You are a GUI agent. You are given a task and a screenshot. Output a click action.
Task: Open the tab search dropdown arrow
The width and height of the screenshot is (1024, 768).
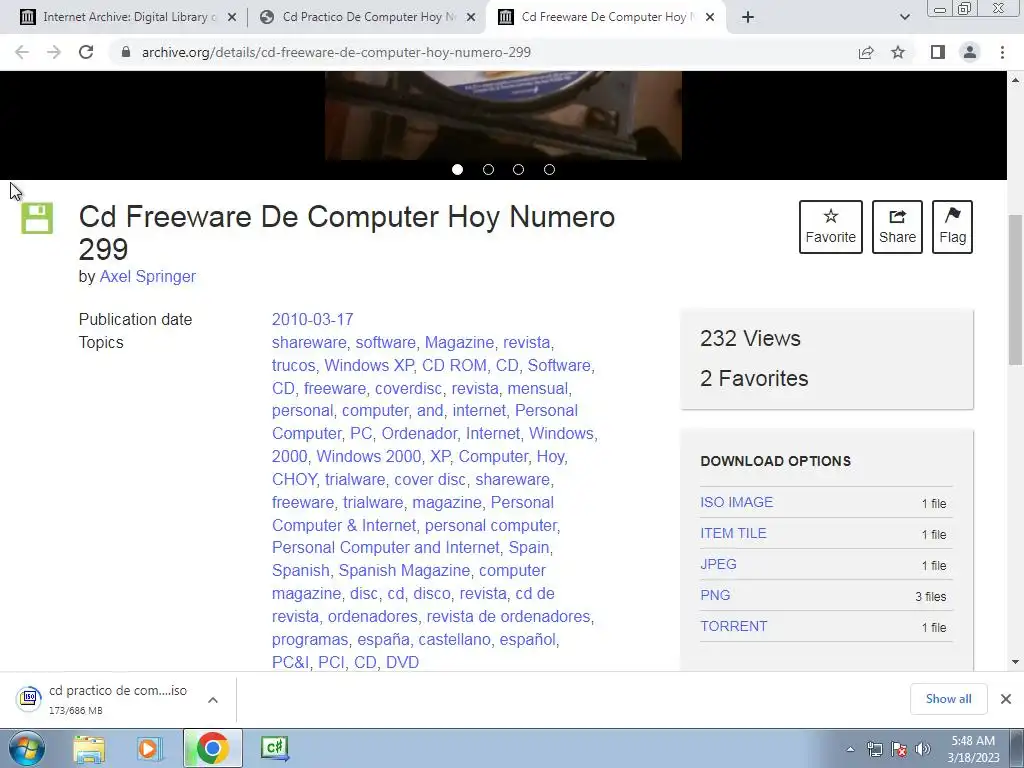[x=904, y=17]
